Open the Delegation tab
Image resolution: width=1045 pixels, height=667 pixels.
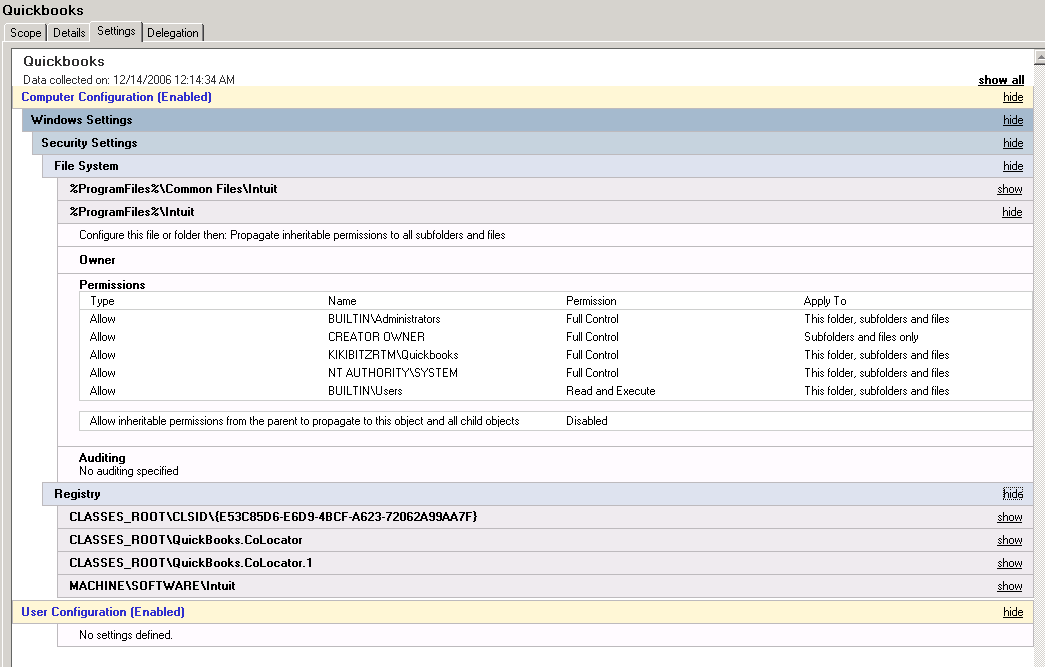173,33
